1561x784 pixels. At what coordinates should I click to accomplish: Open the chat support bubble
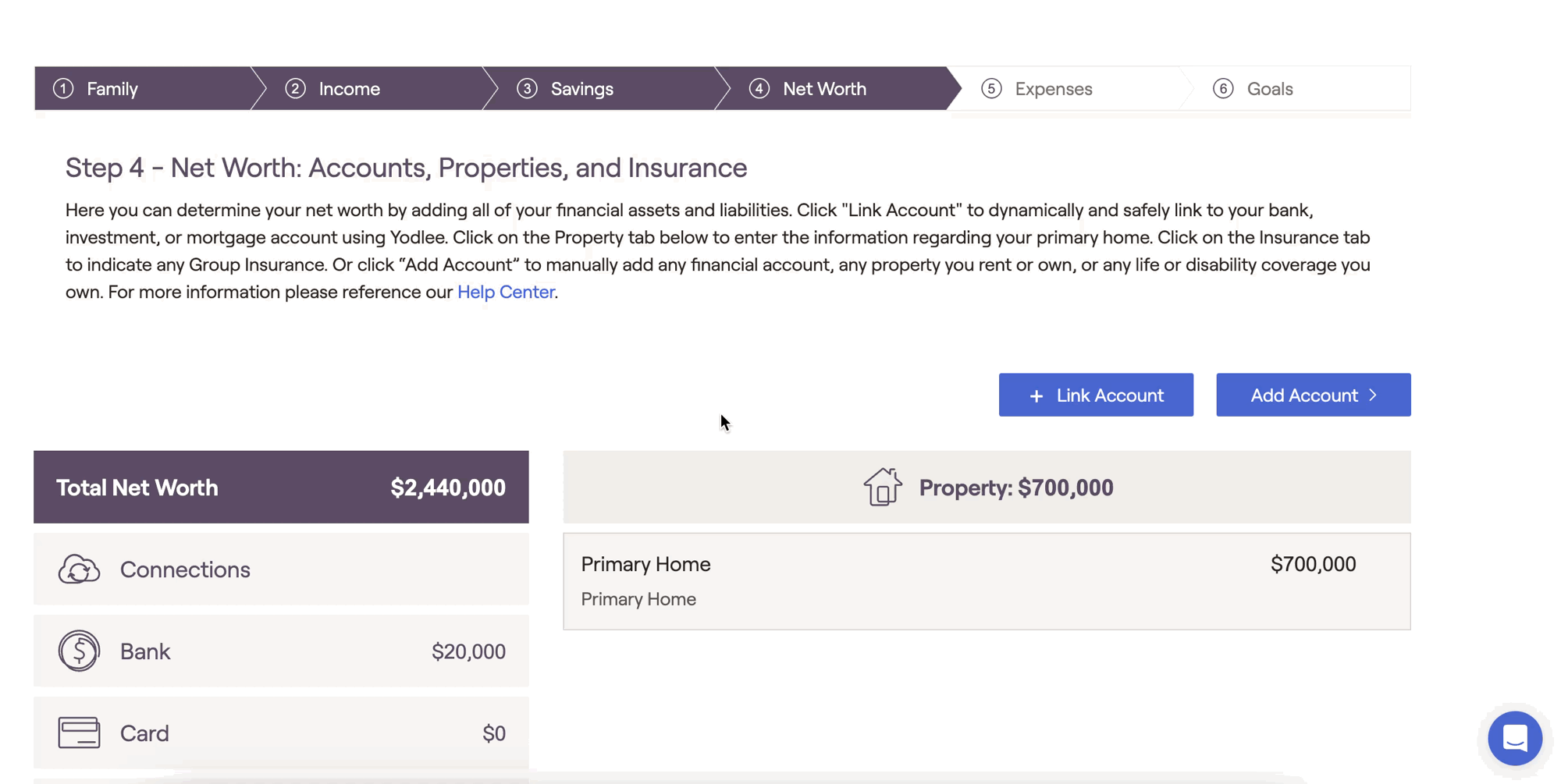point(1514,737)
